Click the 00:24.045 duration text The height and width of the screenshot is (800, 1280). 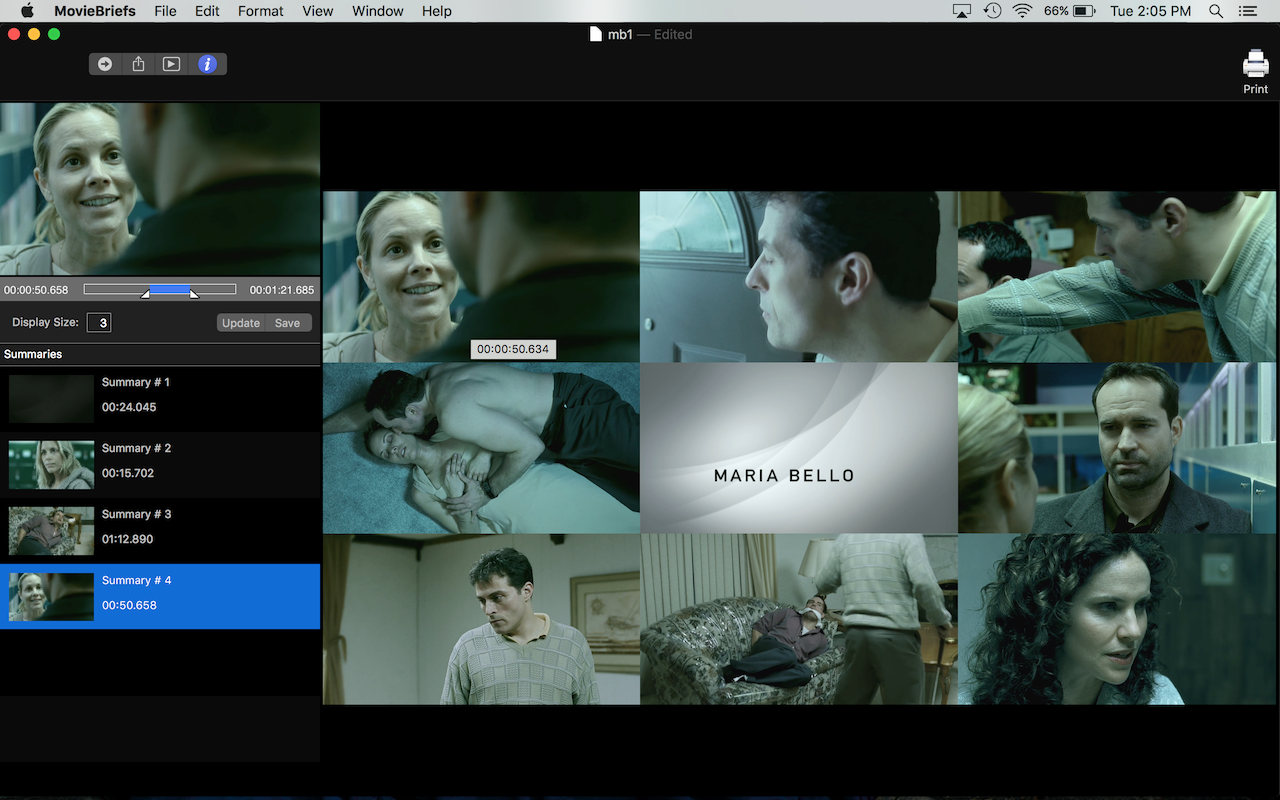click(129, 407)
